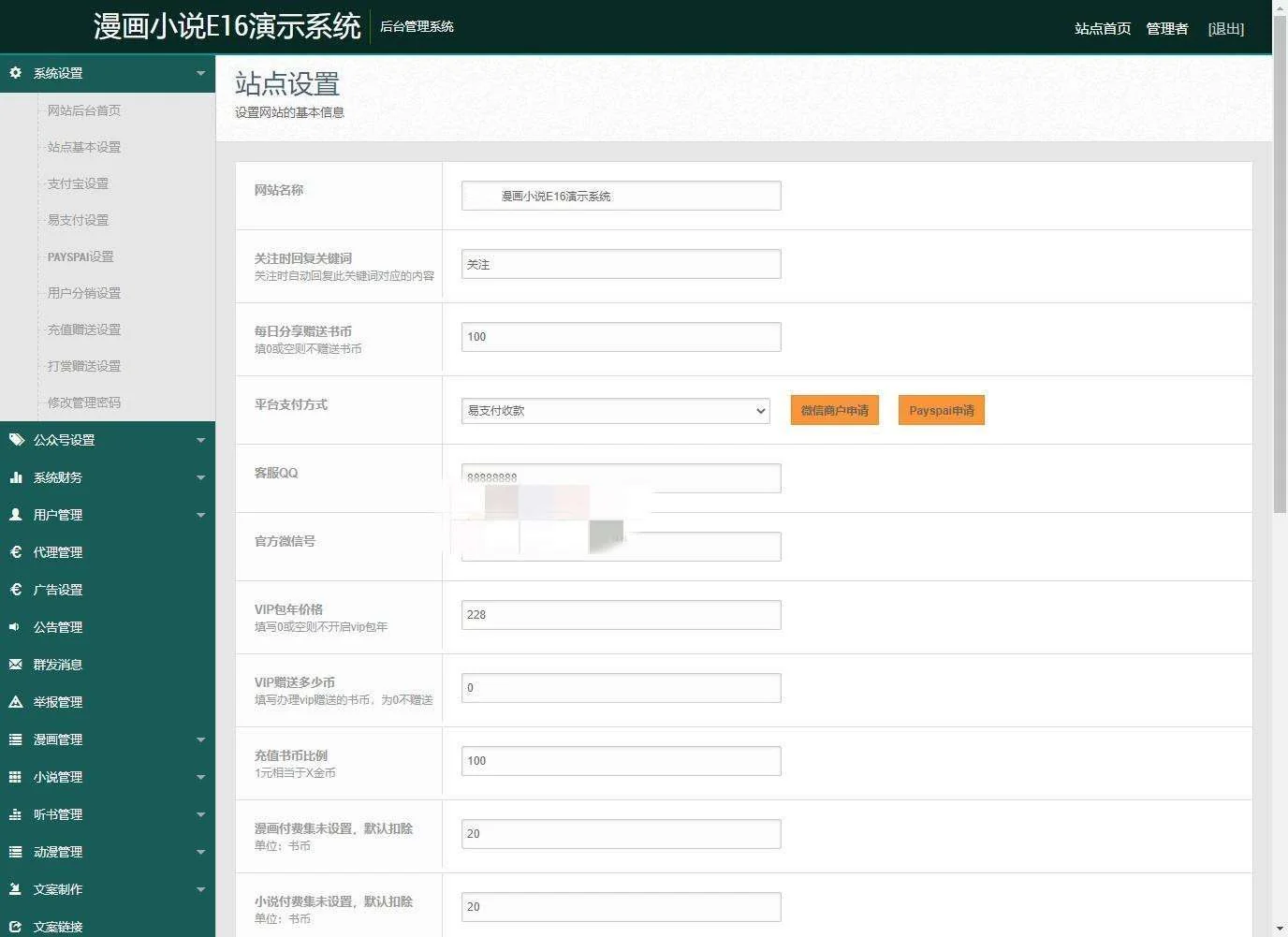Go to 修改管理密码 page
Viewport: 1288px width, 937px height.
click(x=84, y=403)
